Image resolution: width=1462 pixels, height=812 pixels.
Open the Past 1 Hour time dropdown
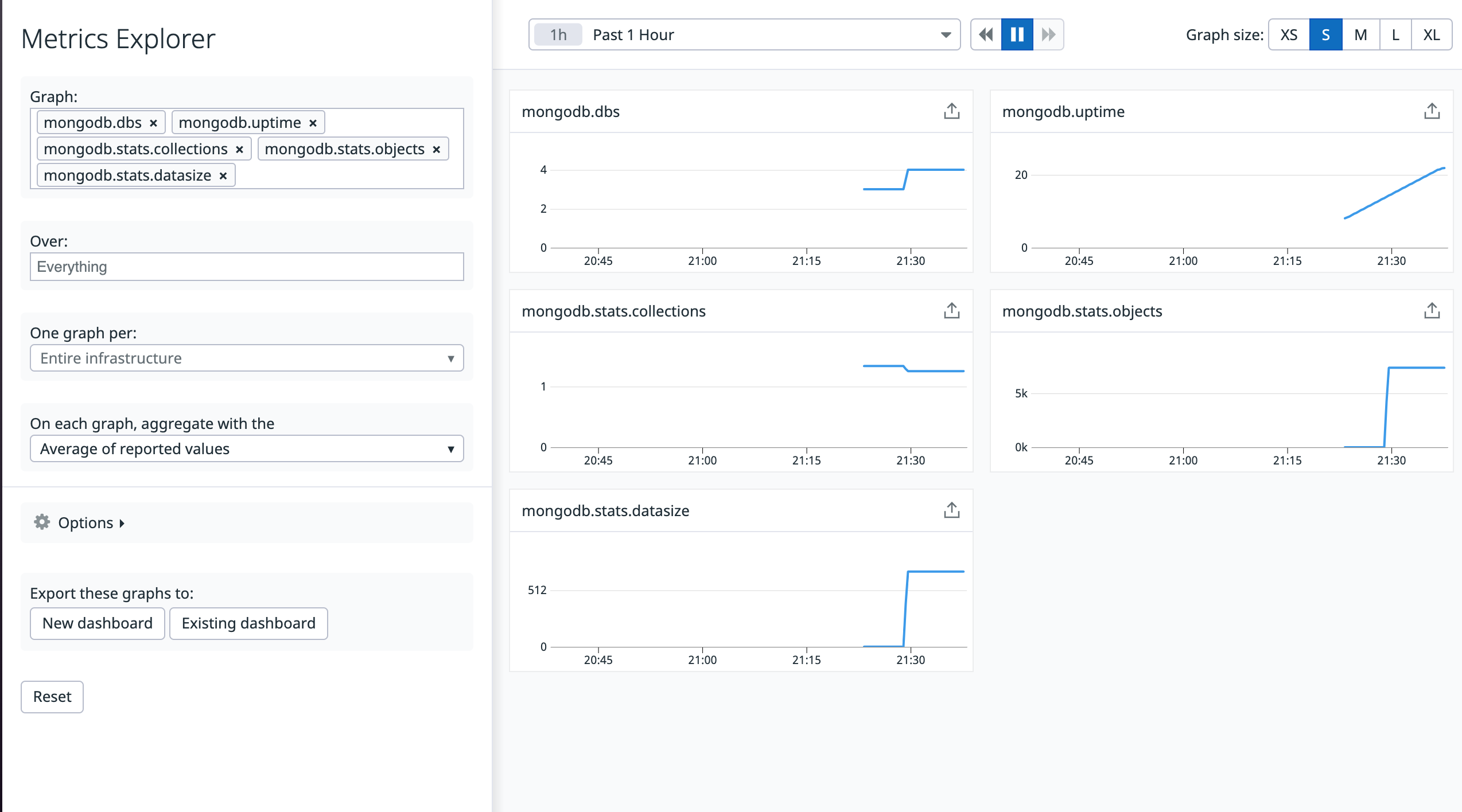pyautogui.click(x=744, y=34)
